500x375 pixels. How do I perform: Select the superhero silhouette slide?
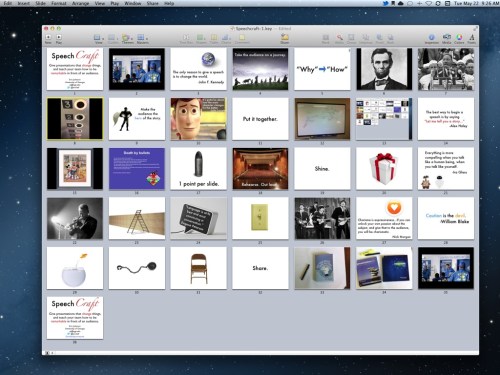pyautogui.click(x=137, y=119)
